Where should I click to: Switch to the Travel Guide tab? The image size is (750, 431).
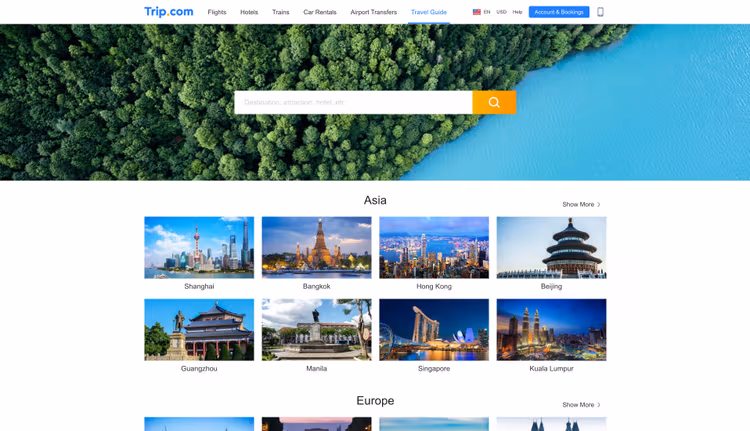point(429,12)
